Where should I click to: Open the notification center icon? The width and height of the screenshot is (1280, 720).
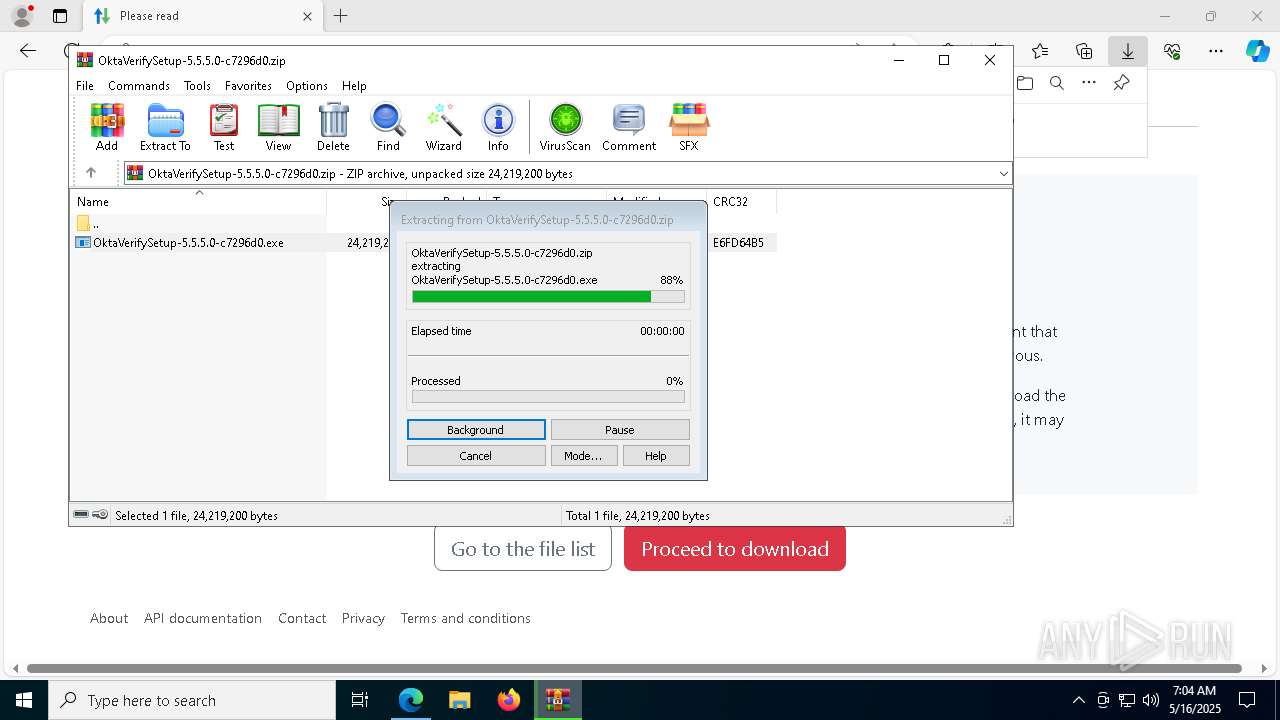[1247, 700]
